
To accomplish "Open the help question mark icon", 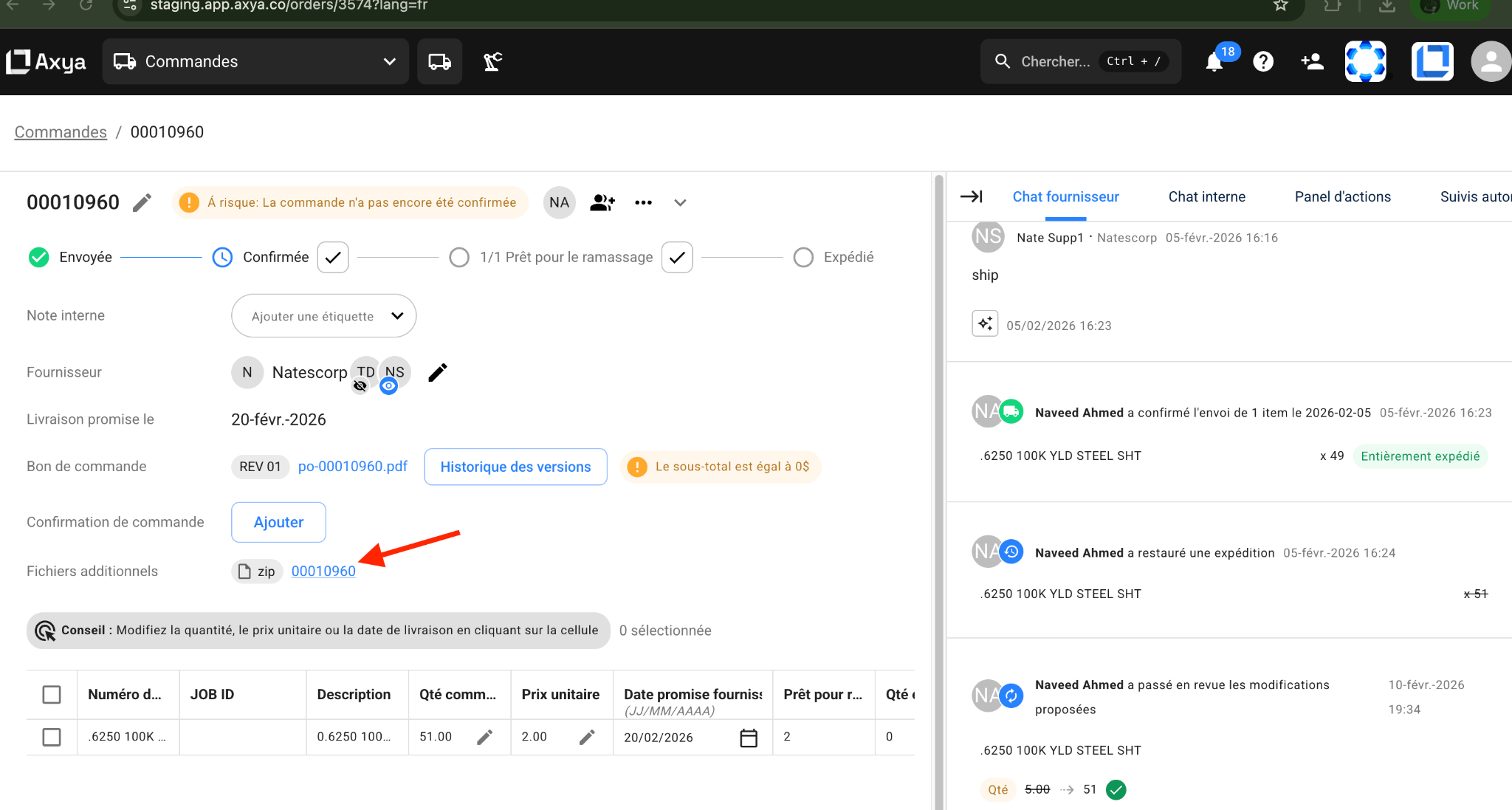I will click(x=1263, y=62).
